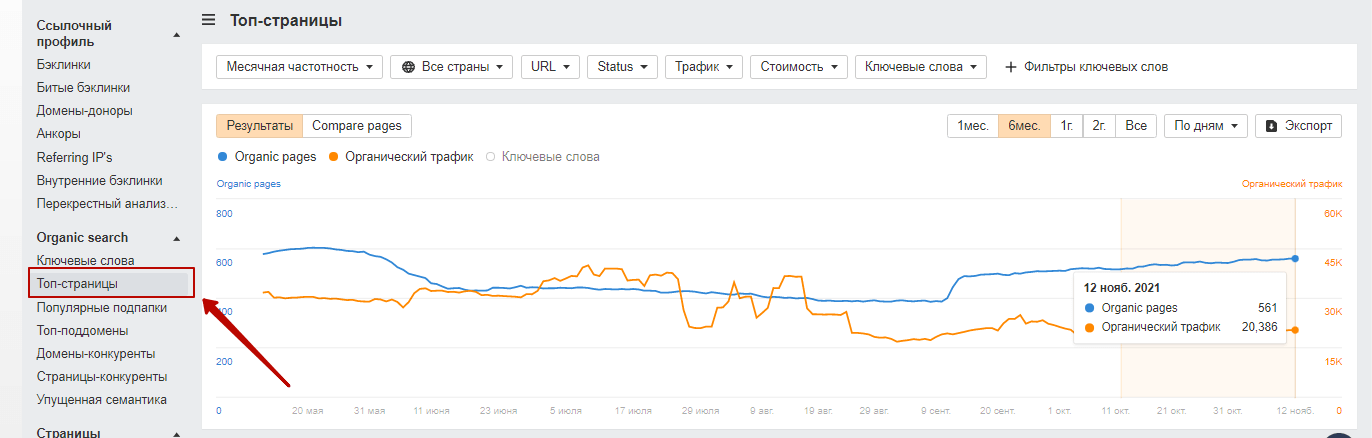Open Анкоры in the sidebar
1372x438 pixels.
tap(59, 134)
